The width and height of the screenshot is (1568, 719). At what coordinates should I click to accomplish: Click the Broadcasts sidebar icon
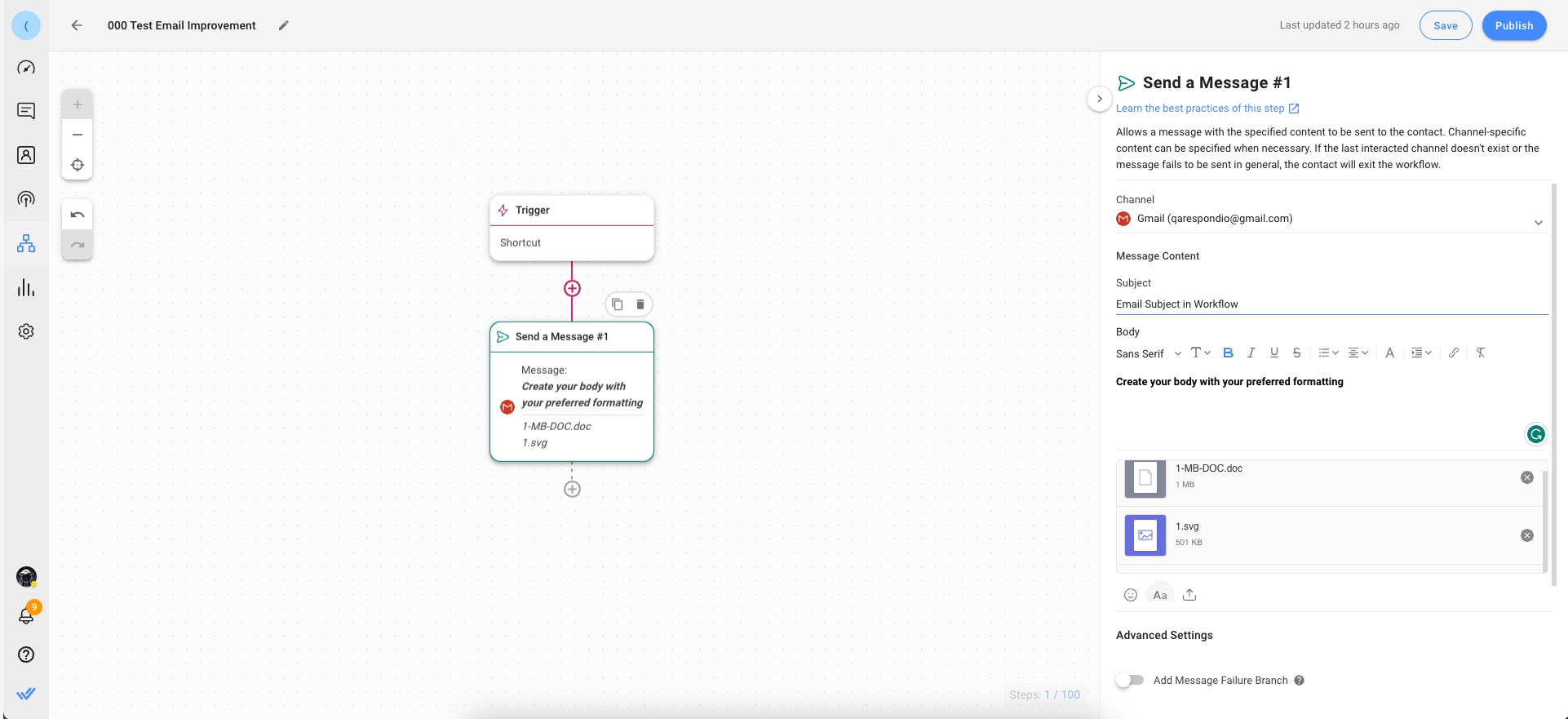26,199
